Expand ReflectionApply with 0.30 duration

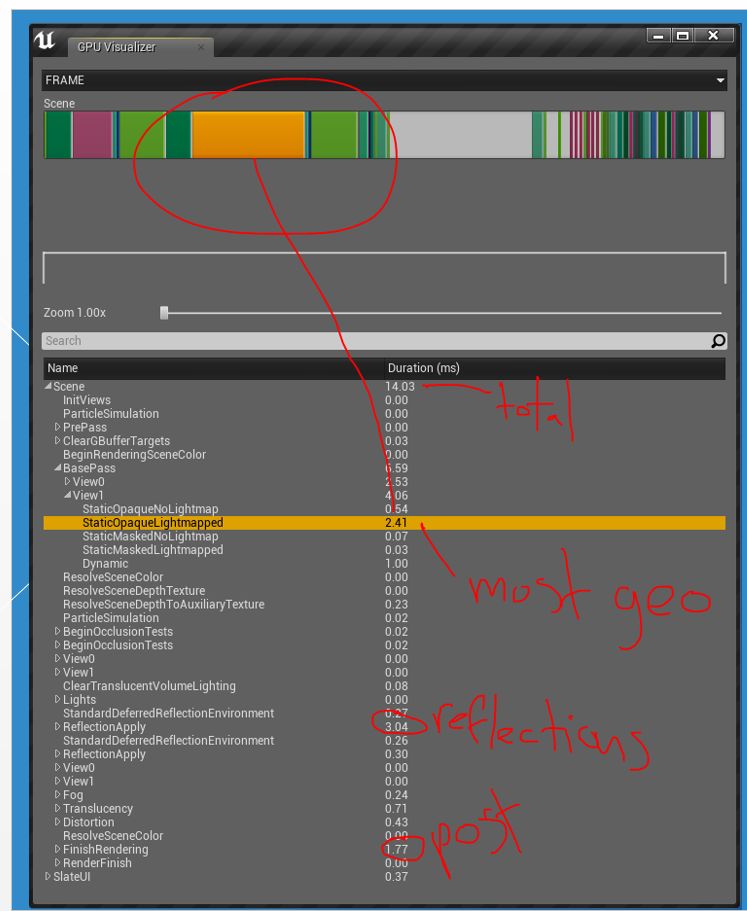pyautogui.click(x=58, y=754)
